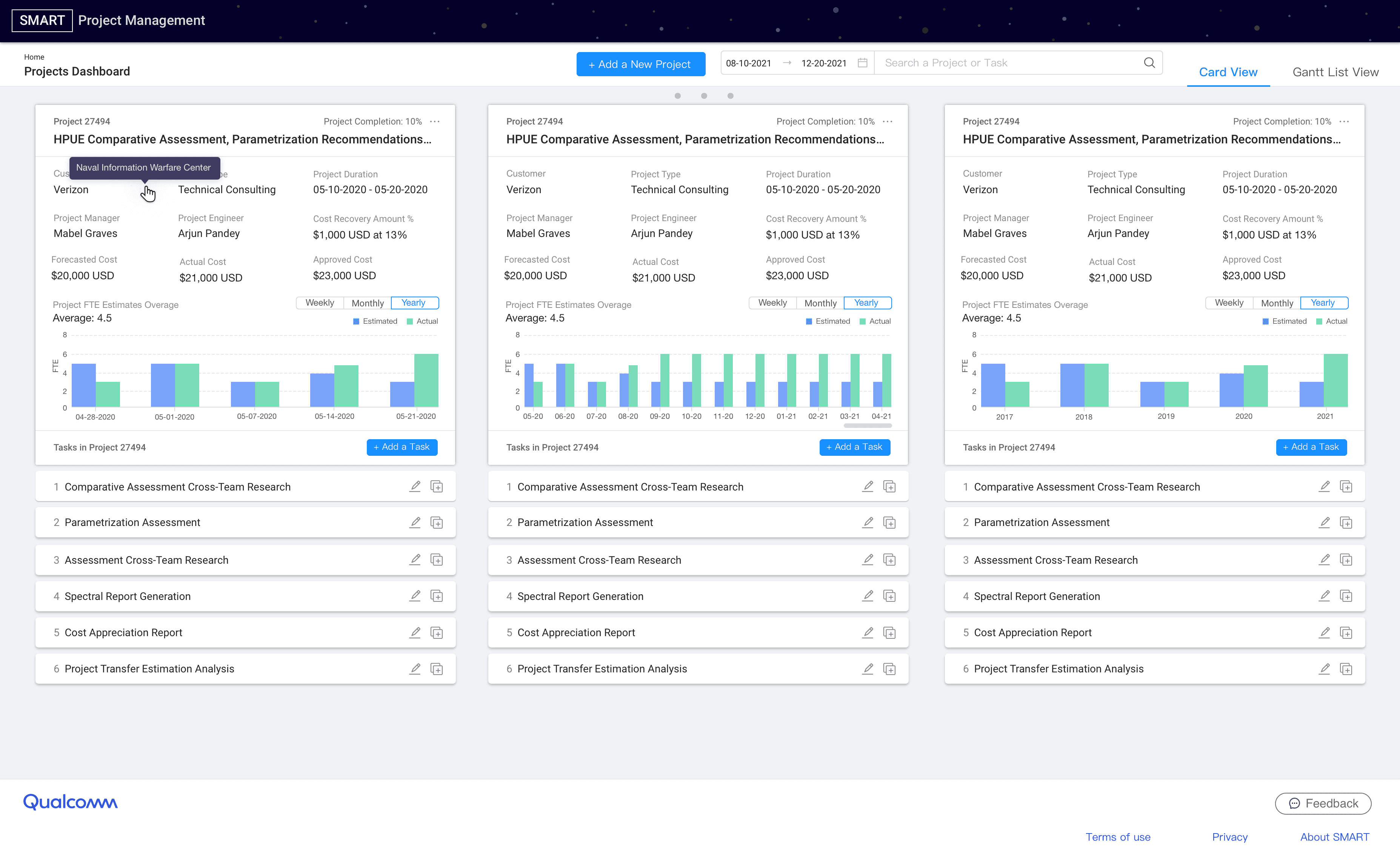Open Terms of use link
The image size is (1400, 855).
1118,837
